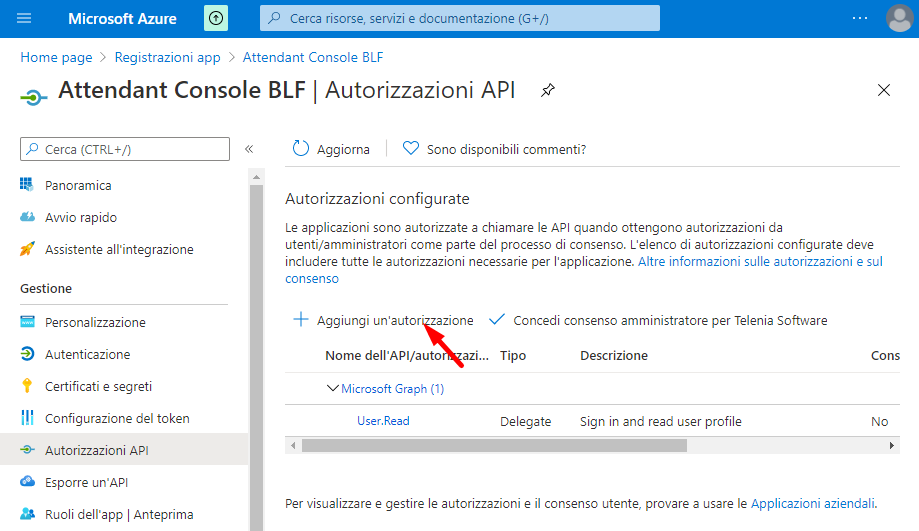Open the Applicazioni aziendali link
The width and height of the screenshot is (919, 531).
click(x=814, y=503)
